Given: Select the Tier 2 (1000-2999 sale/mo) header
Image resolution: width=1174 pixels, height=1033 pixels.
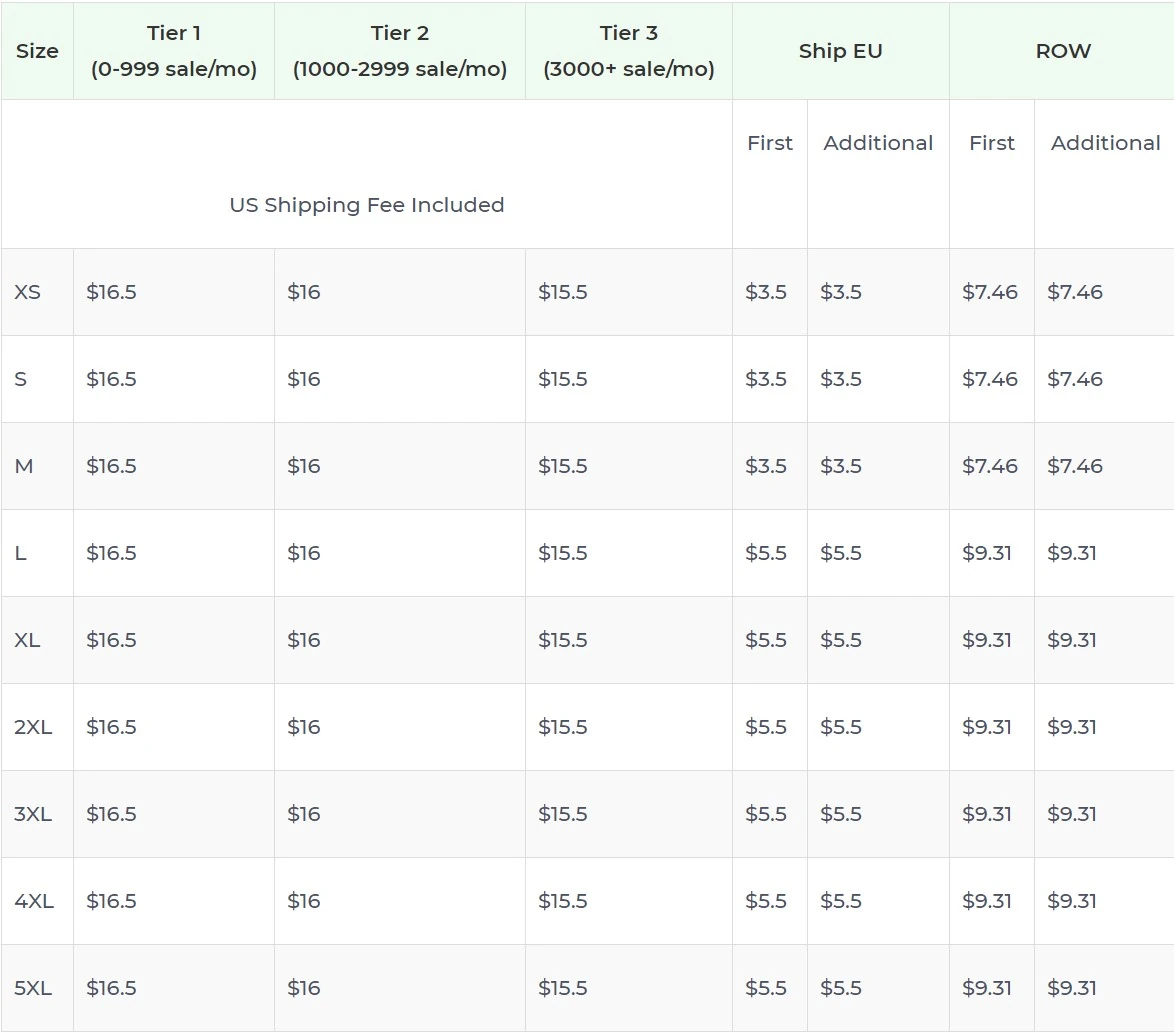Looking at the screenshot, I should coord(399,51).
